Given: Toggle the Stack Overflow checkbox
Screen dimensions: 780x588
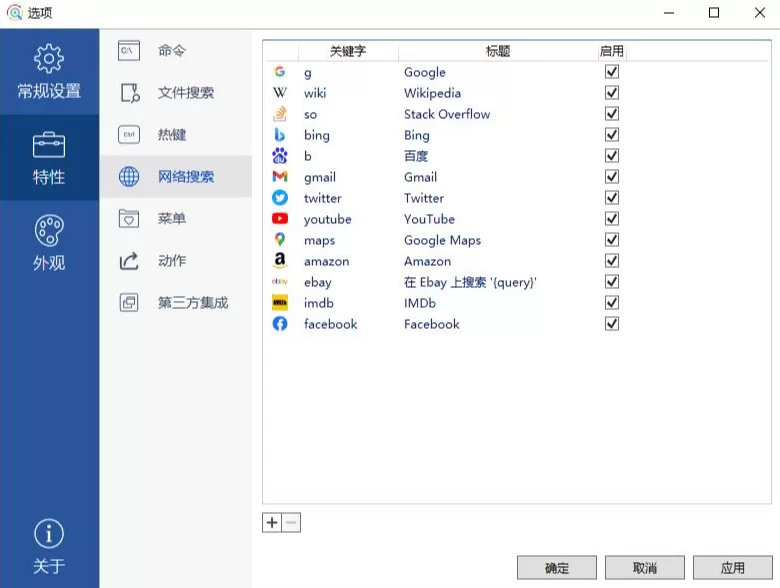Looking at the screenshot, I should point(612,114).
